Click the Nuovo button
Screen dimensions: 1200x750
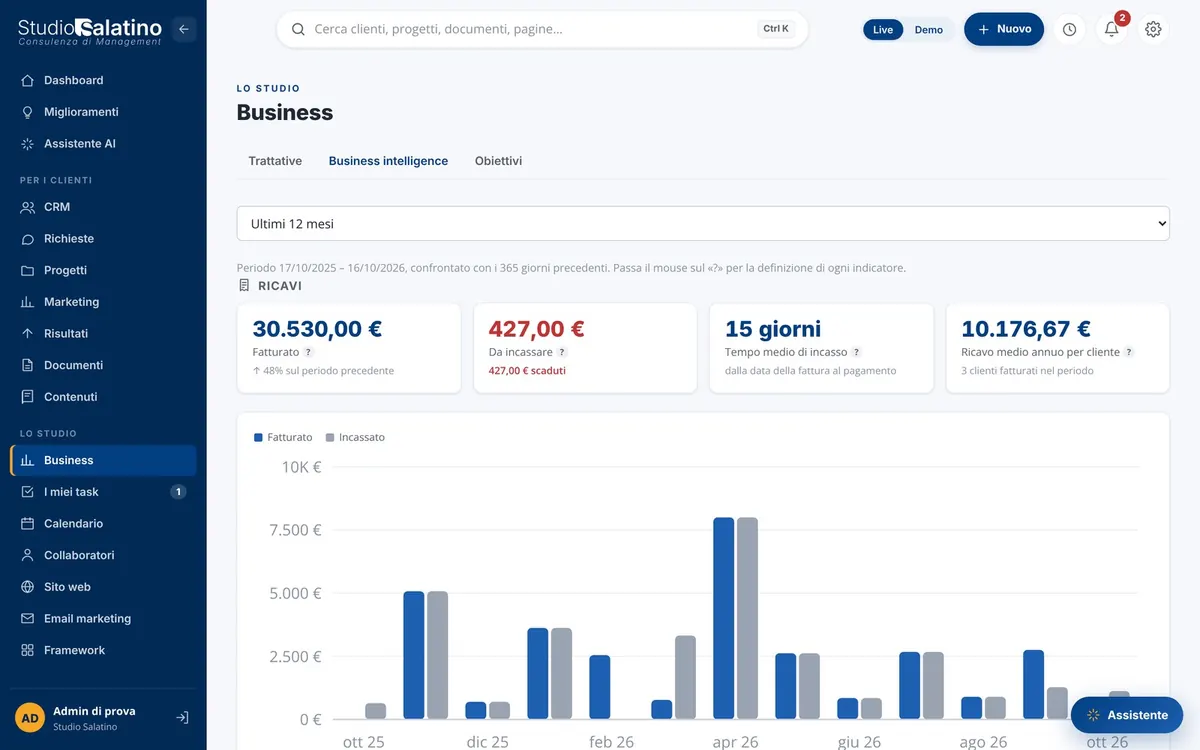(x=1004, y=29)
